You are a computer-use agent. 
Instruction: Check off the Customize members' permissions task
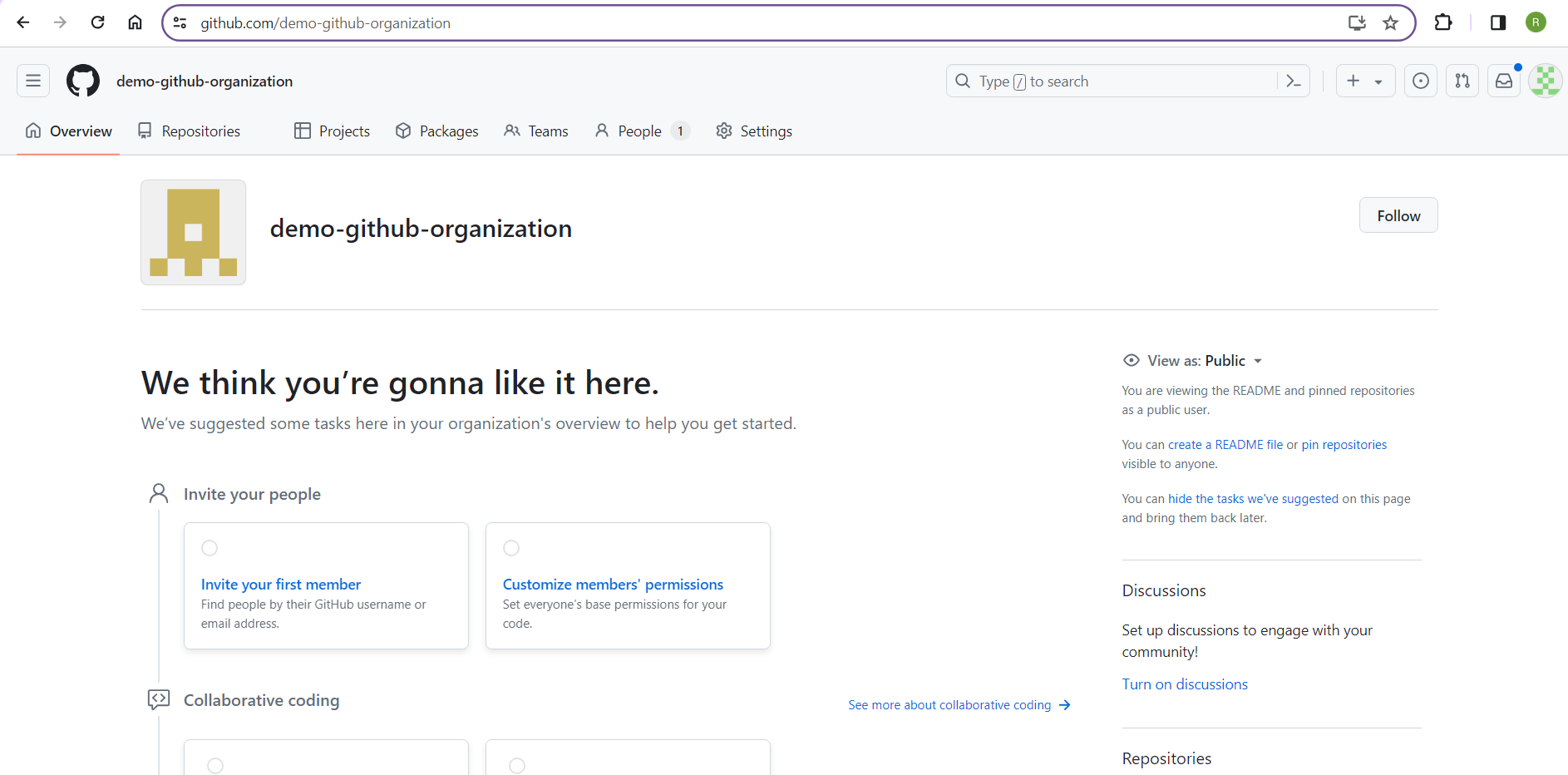tap(511, 547)
